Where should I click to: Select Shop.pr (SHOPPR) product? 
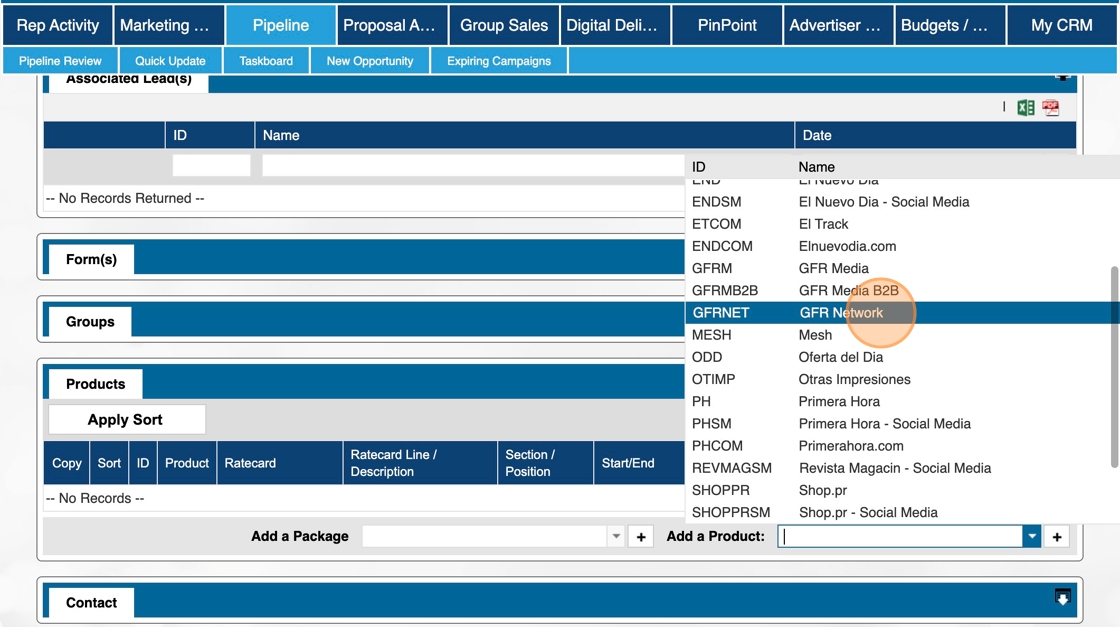click(902, 490)
